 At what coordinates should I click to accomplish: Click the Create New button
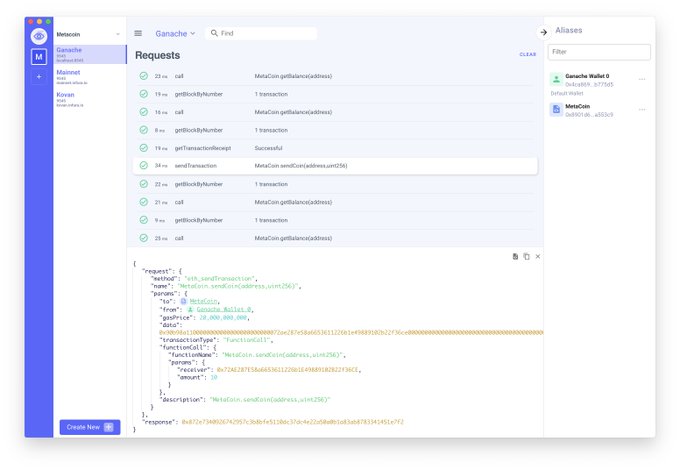tap(90, 427)
